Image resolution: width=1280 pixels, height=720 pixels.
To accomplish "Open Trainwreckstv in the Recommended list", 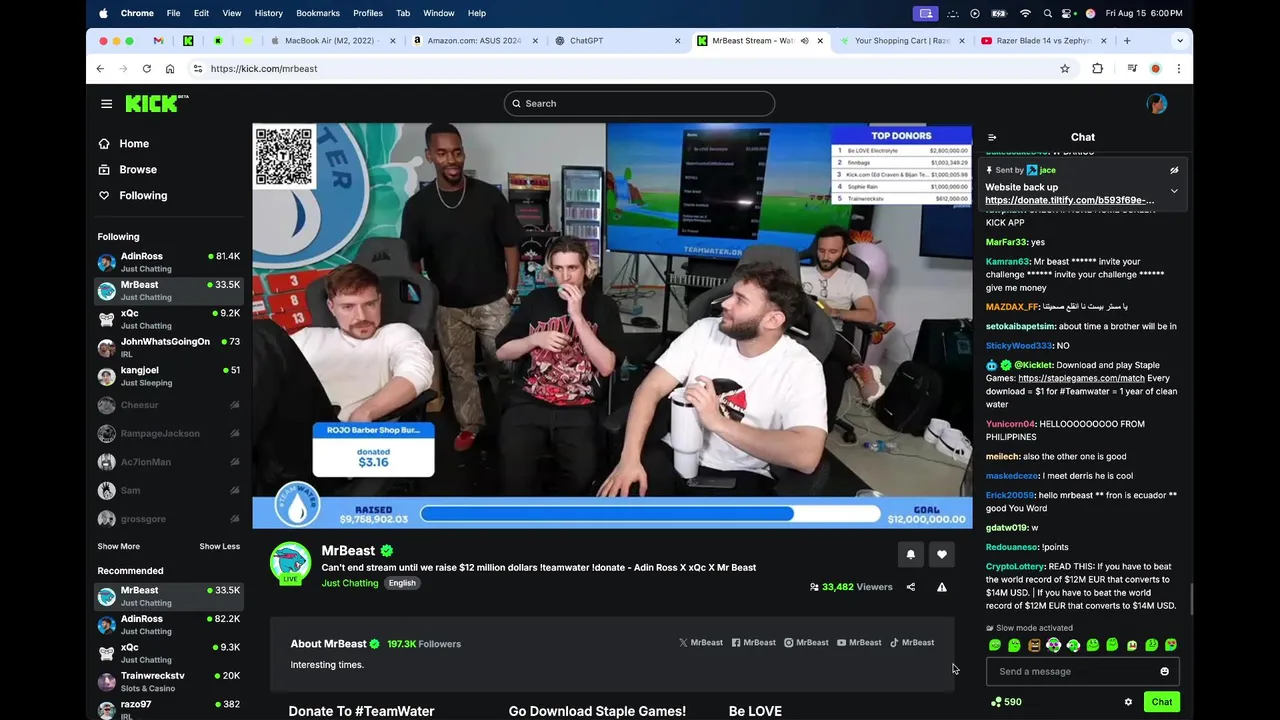I will (169, 681).
